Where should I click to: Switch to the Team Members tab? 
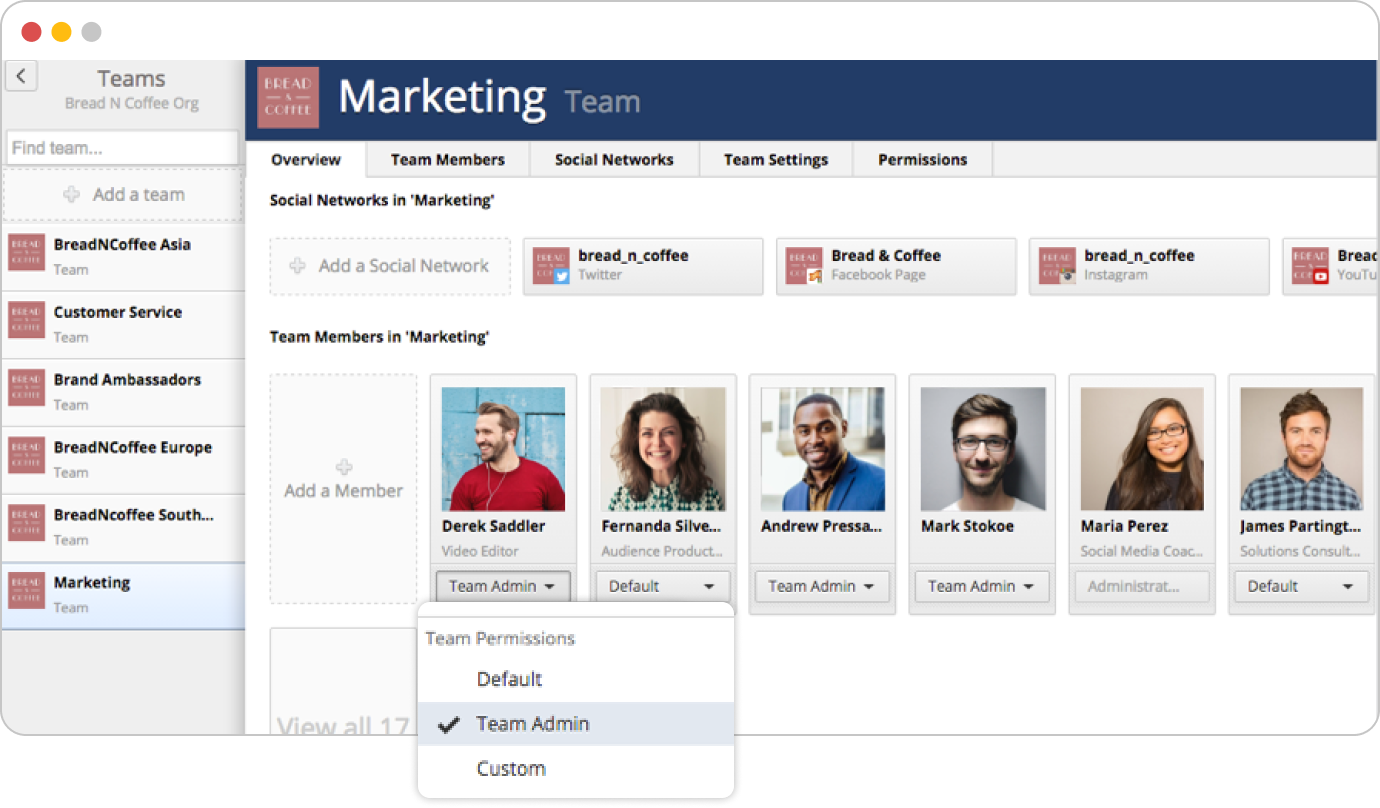[x=447, y=160]
